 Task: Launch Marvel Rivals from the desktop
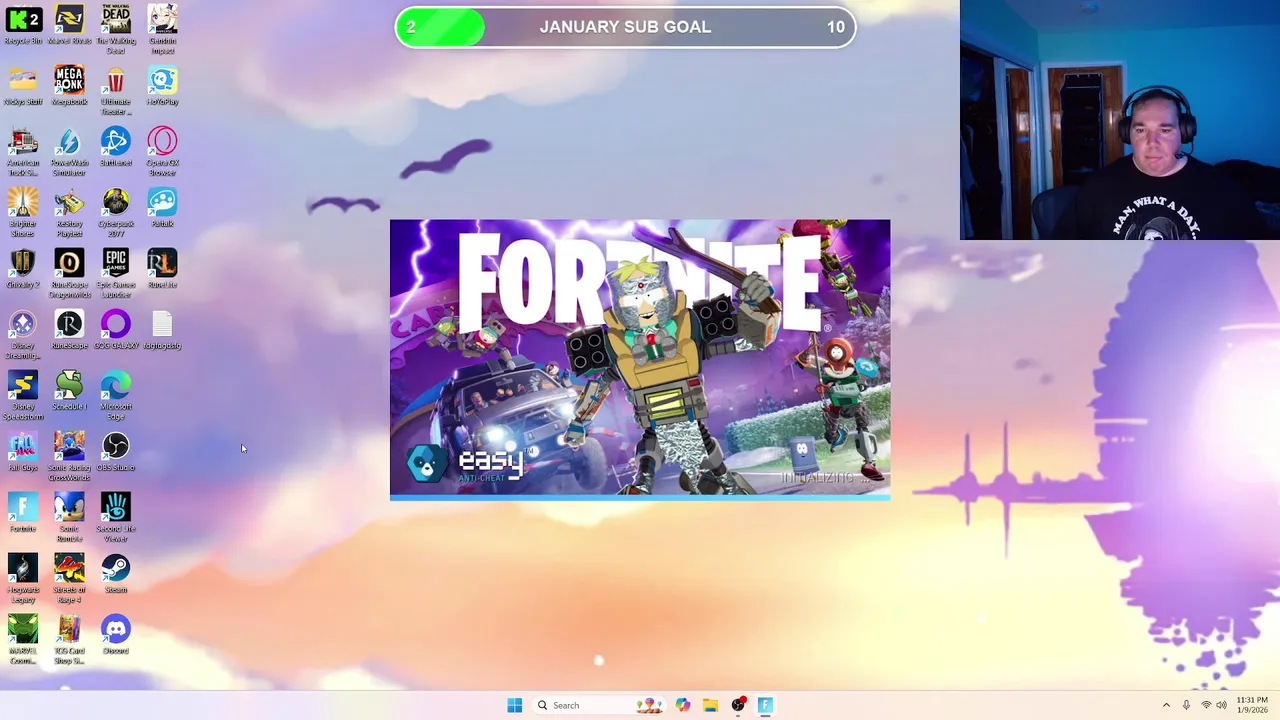(x=69, y=26)
